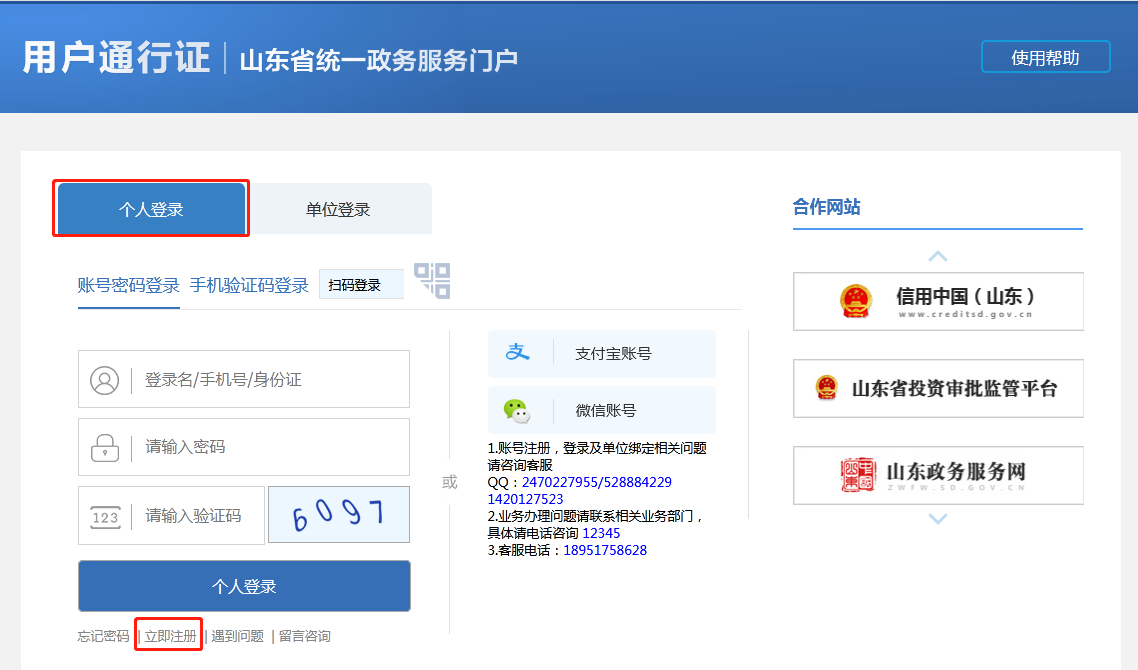Viewport: 1138px width, 670px height.
Task: Click the WeChat logo icon
Action: (516, 410)
